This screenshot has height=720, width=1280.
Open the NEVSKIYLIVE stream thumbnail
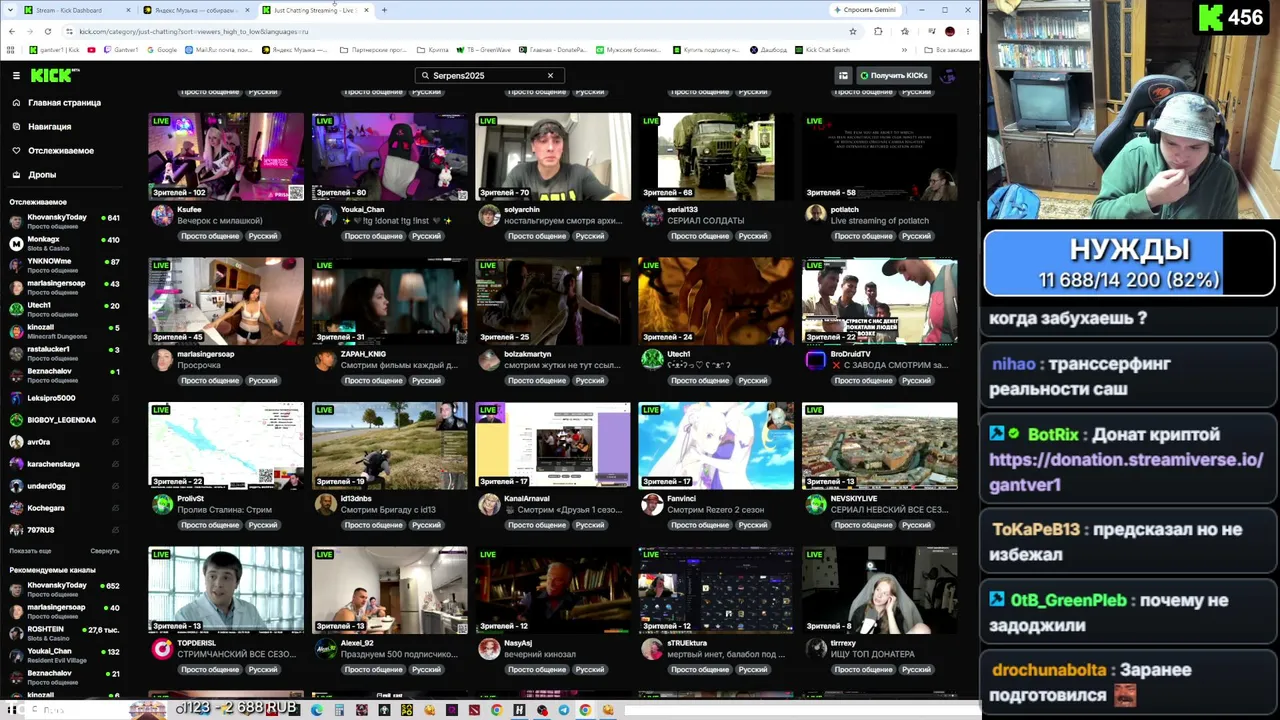tap(880, 446)
